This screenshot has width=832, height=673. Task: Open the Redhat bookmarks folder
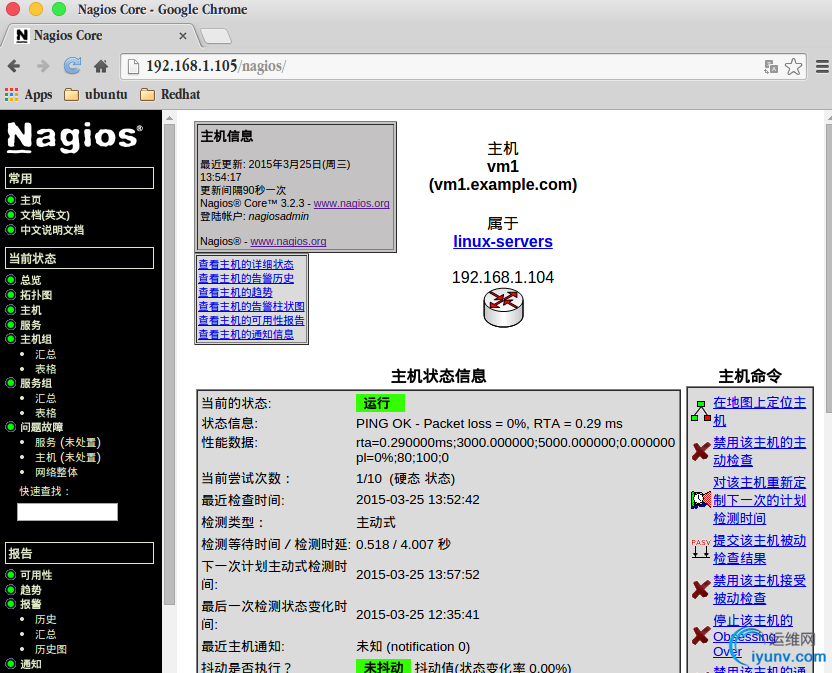tap(170, 94)
